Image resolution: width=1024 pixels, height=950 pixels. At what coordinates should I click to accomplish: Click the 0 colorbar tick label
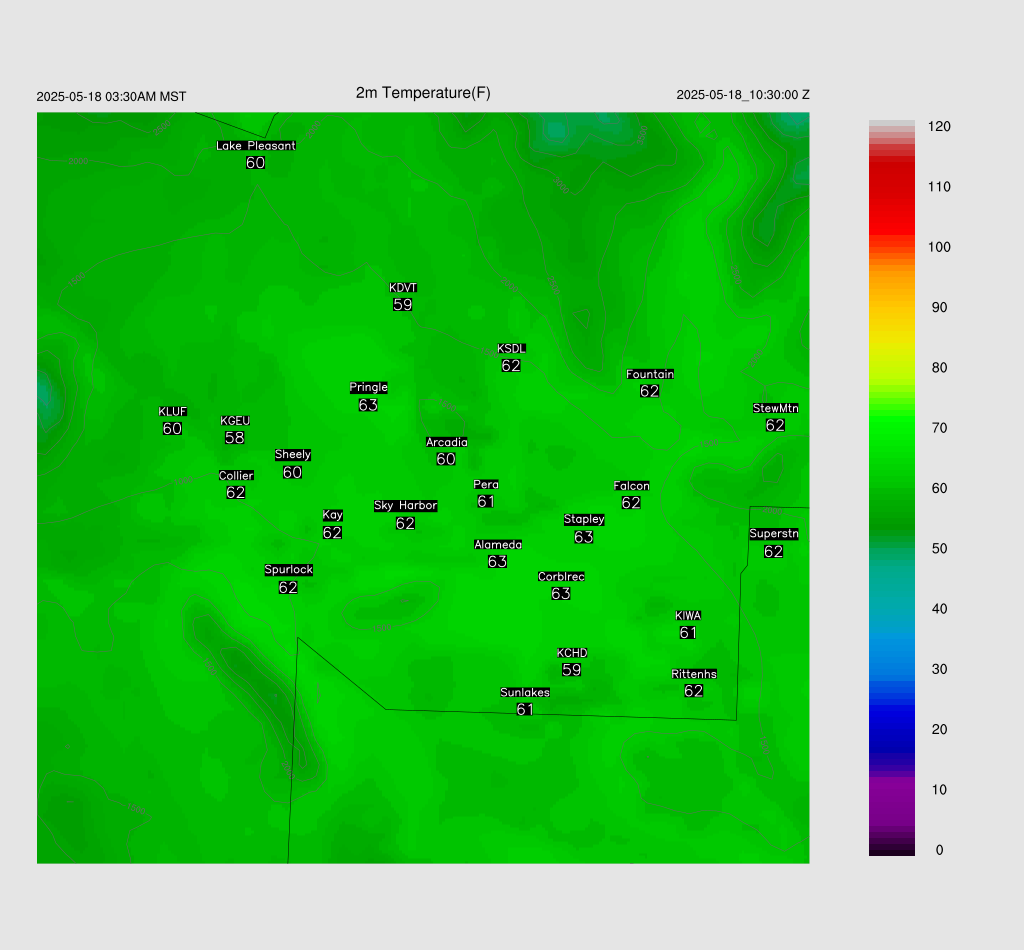(939, 850)
